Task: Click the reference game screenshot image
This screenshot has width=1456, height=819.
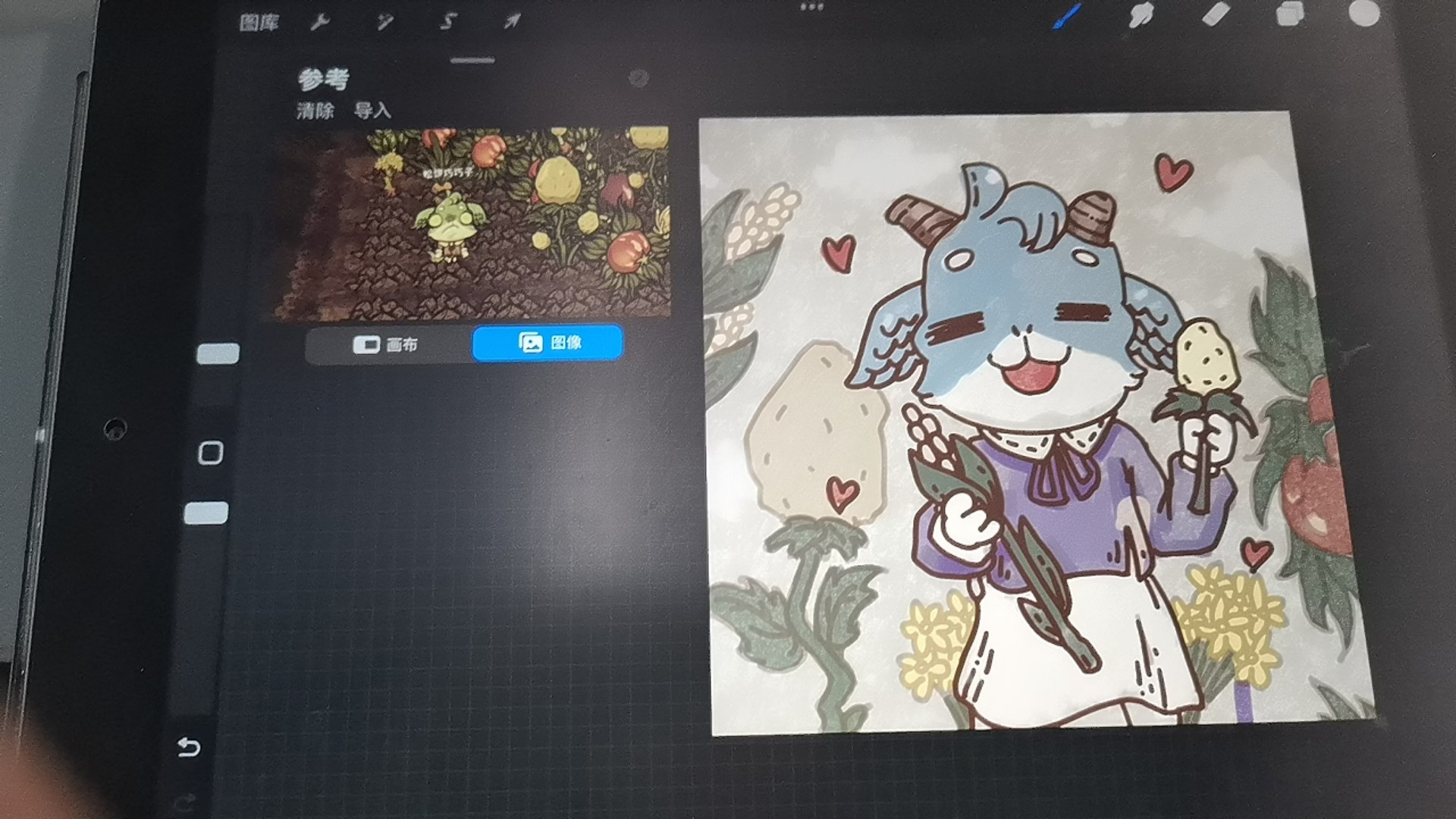Action: 472,223
